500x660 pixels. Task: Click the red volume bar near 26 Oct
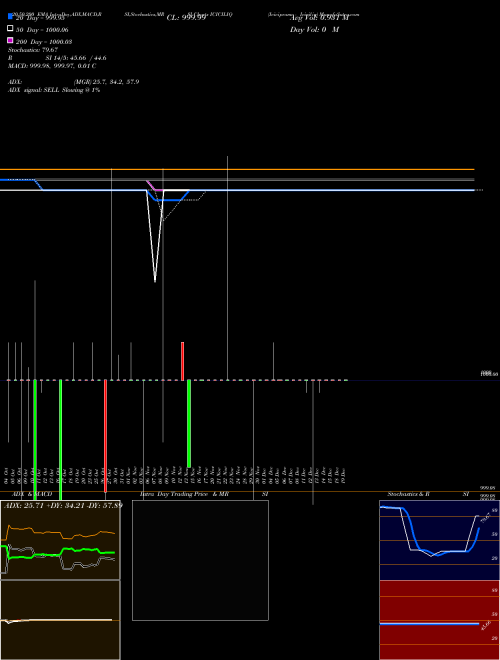105,436
